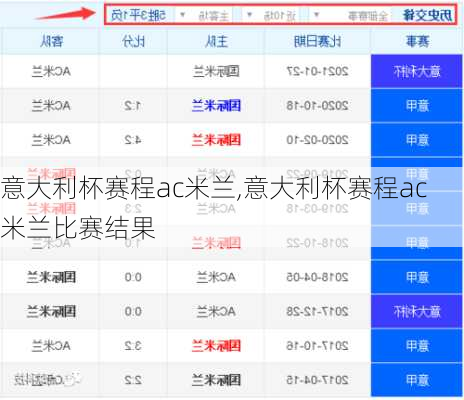
Task: Click the 1:2 score on 2020-10-18
Action: click(x=133, y=106)
